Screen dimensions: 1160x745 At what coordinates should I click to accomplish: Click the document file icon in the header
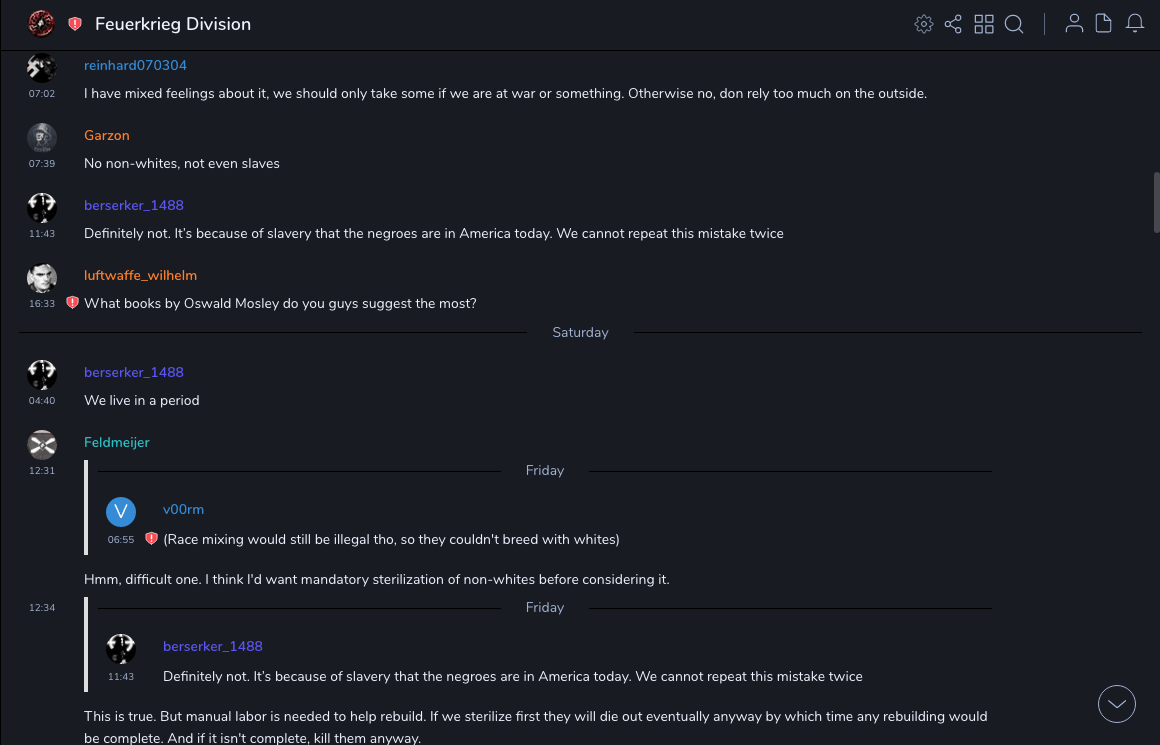tap(1104, 24)
